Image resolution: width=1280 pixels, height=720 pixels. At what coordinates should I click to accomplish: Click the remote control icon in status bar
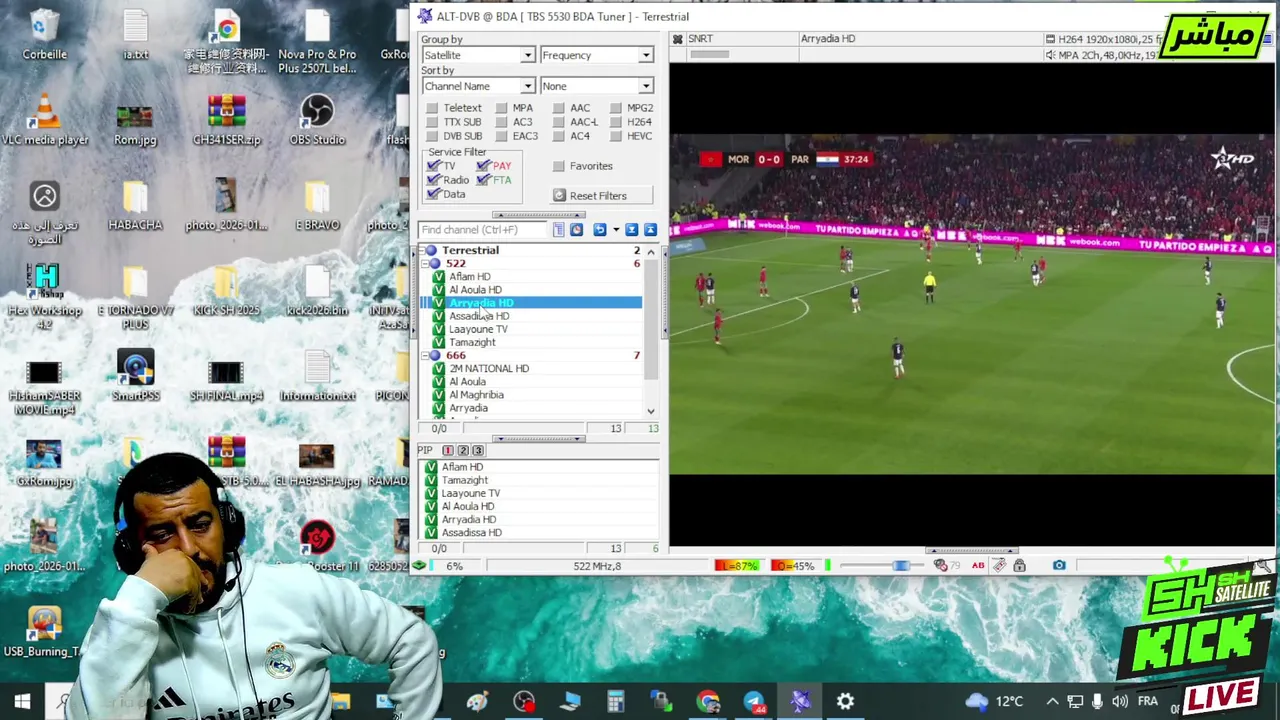(x=999, y=566)
